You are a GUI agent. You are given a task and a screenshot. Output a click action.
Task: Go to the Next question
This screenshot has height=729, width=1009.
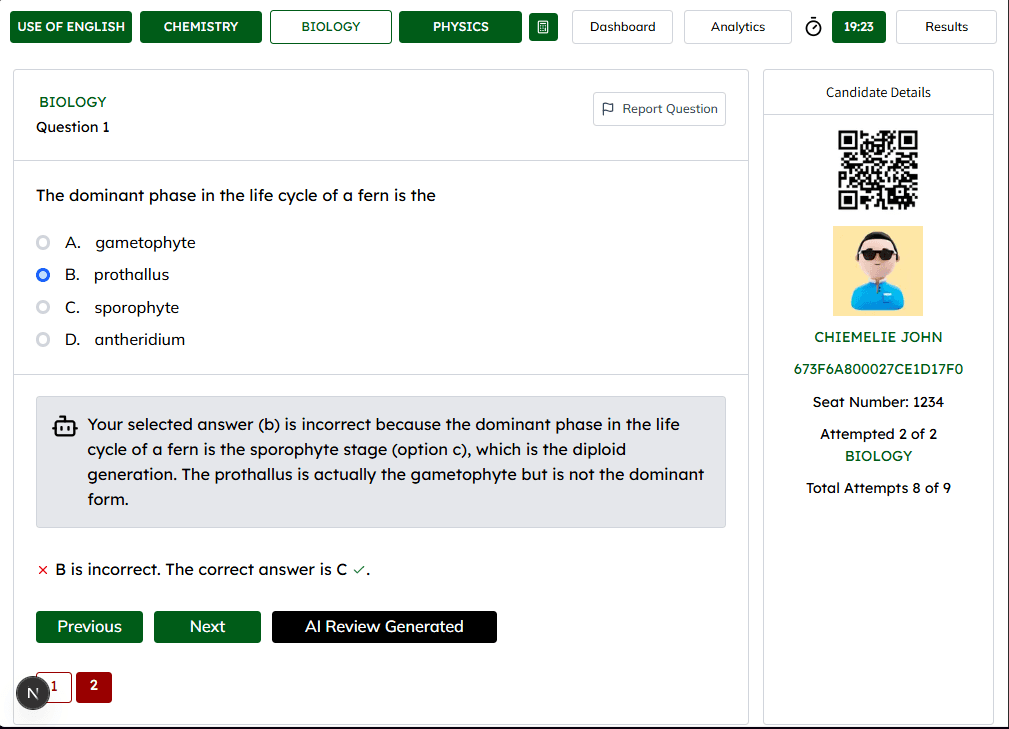207,627
